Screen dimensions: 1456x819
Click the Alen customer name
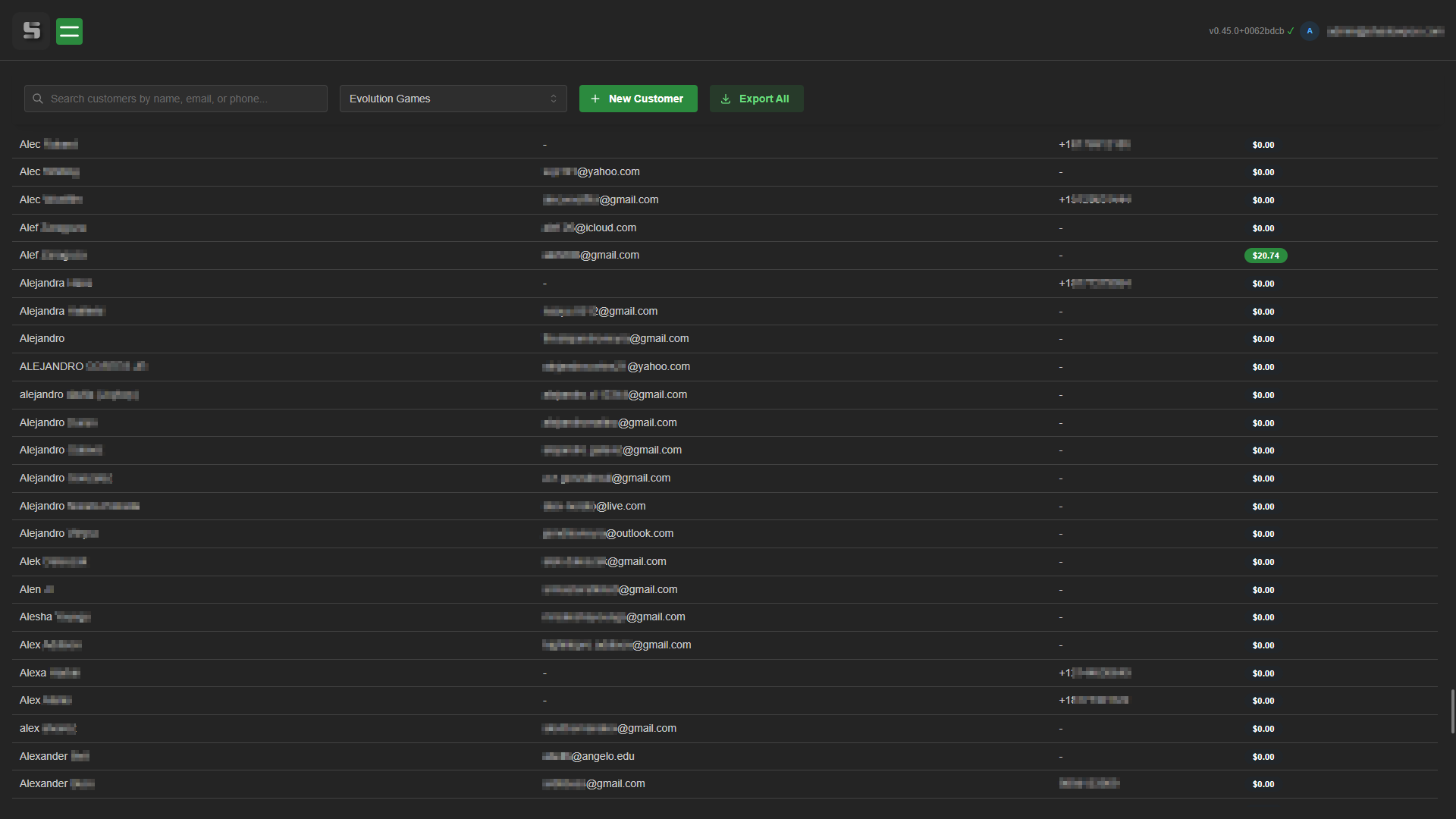[x=30, y=590]
